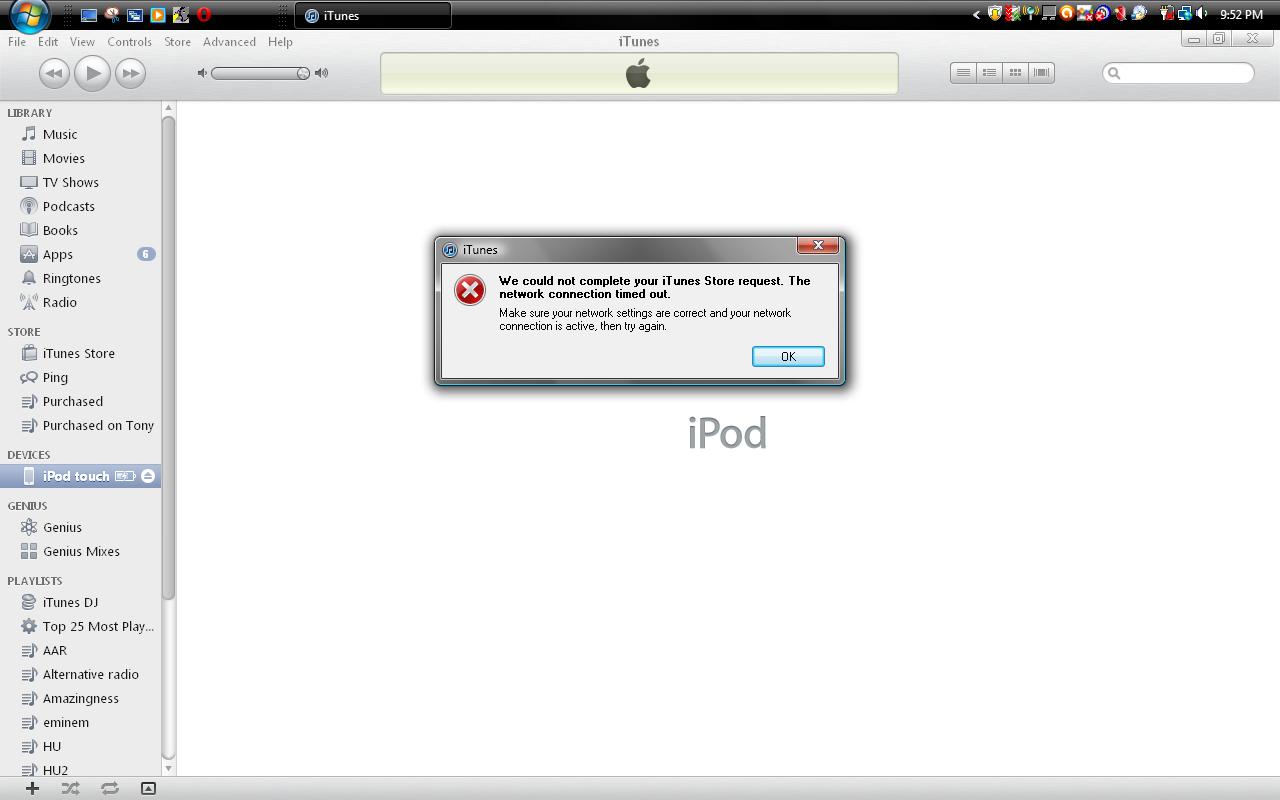The height and width of the screenshot is (800, 1280).
Task: Toggle shuffle playback
Action: (70, 788)
